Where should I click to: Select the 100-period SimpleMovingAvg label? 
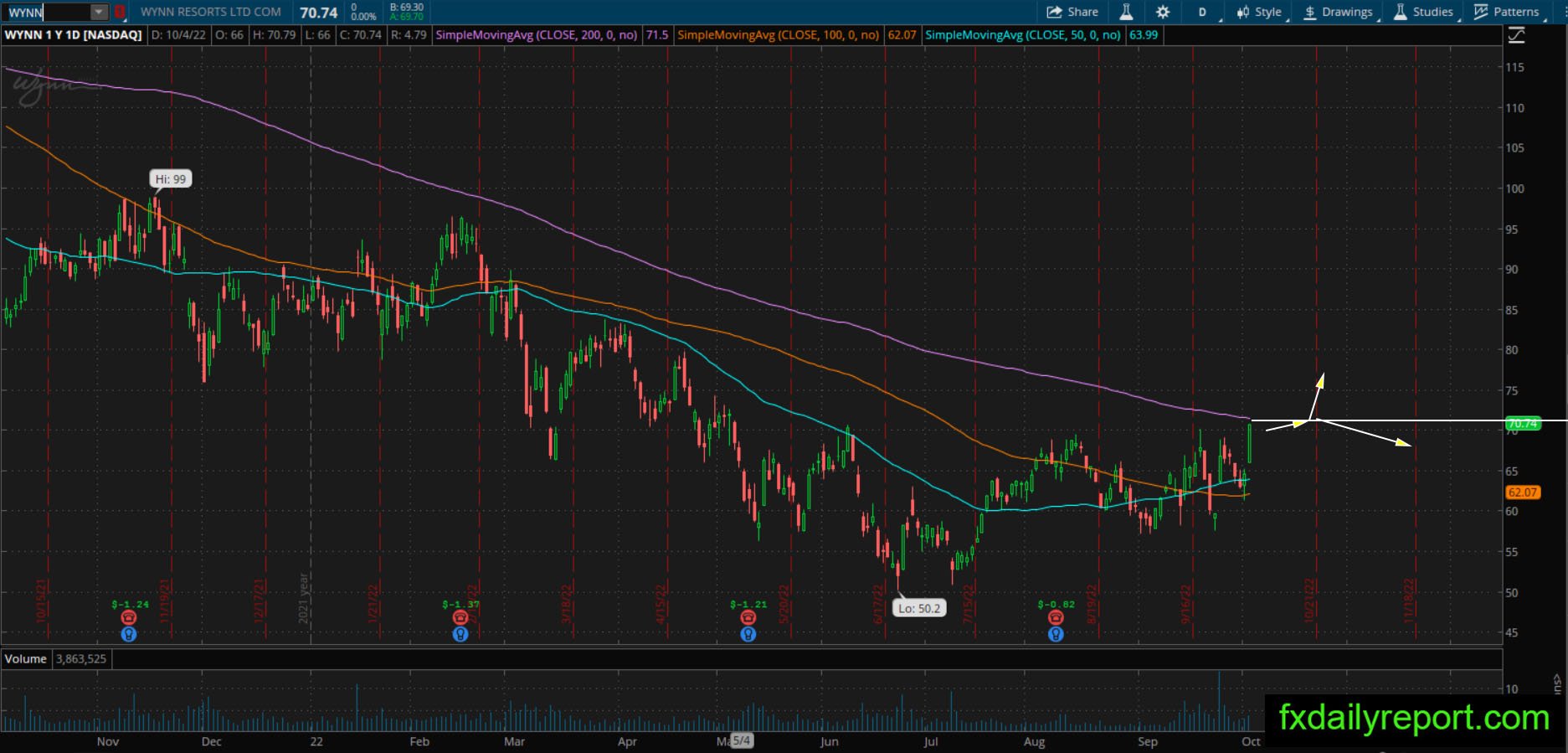[778, 35]
